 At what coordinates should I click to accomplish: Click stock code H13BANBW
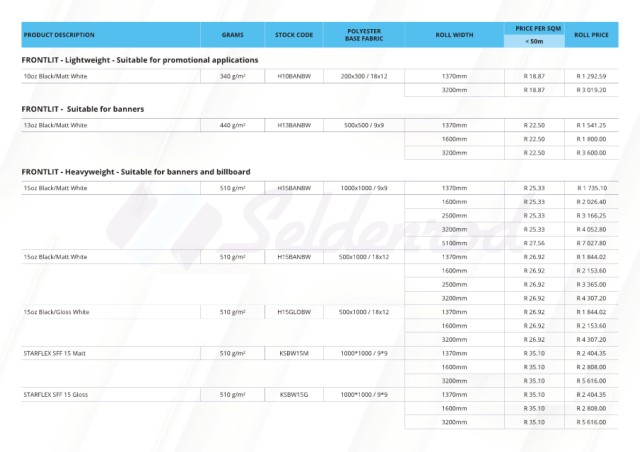(294, 125)
